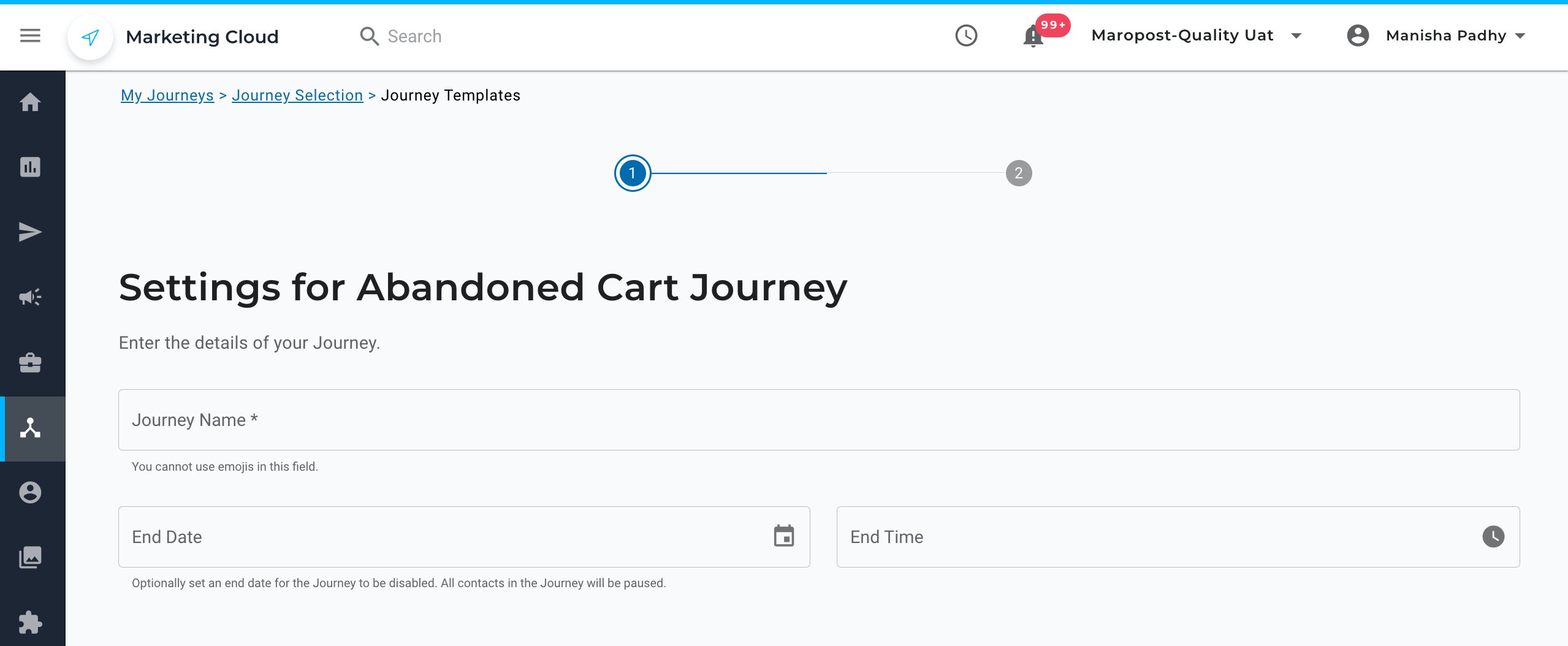Open the bar chart reports icon
1568x646 pixels.
(30, 167)
